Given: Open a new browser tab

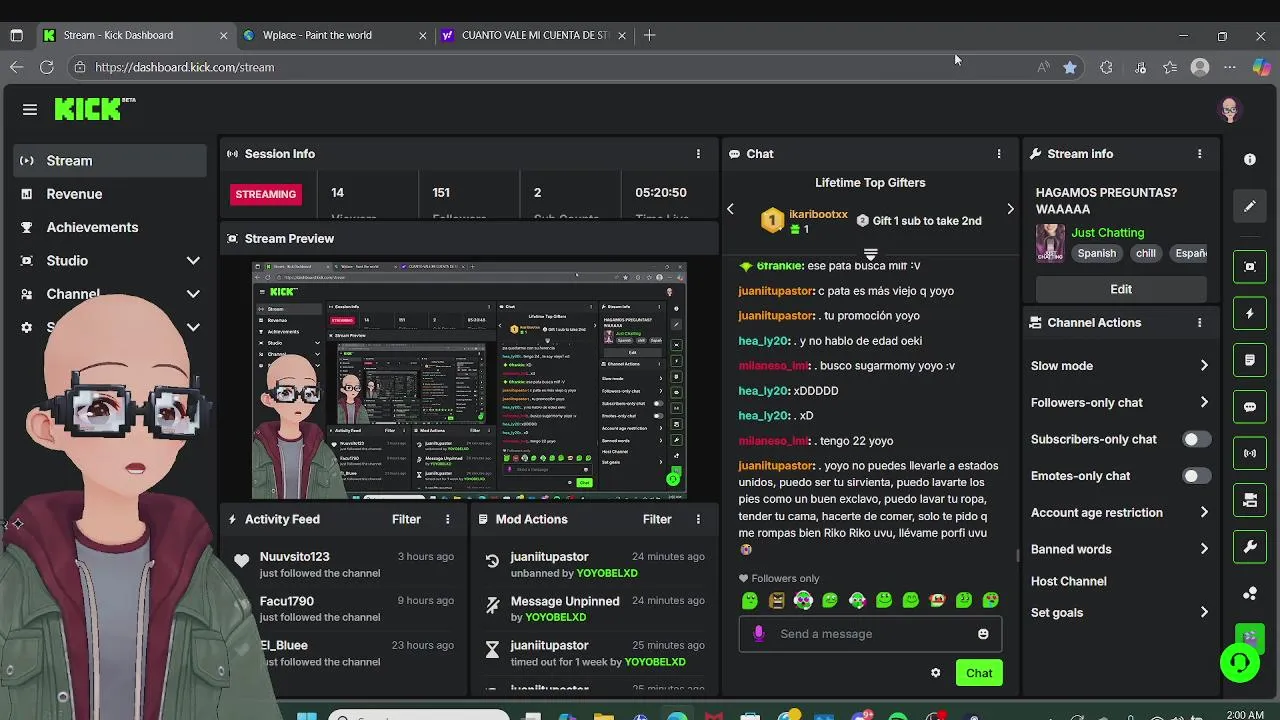Looking at the screenshot, I should tap(650, 35).
